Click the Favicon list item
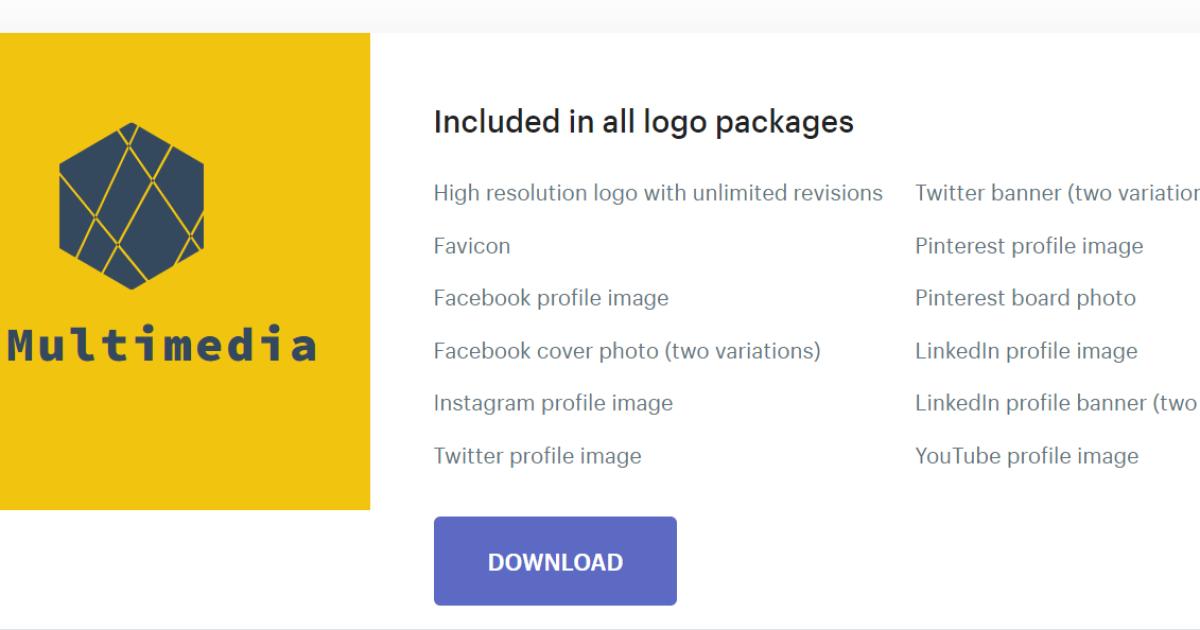Screen dimensions: 1200x630 (472, 246)
